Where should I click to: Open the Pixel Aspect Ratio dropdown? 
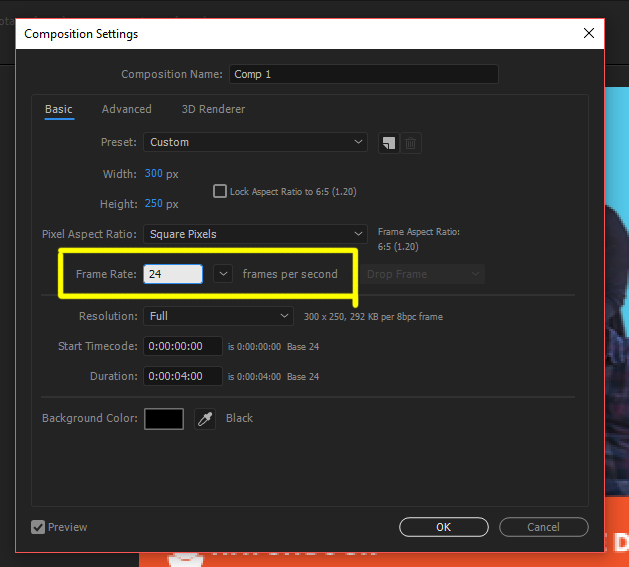tap(255, 234)
